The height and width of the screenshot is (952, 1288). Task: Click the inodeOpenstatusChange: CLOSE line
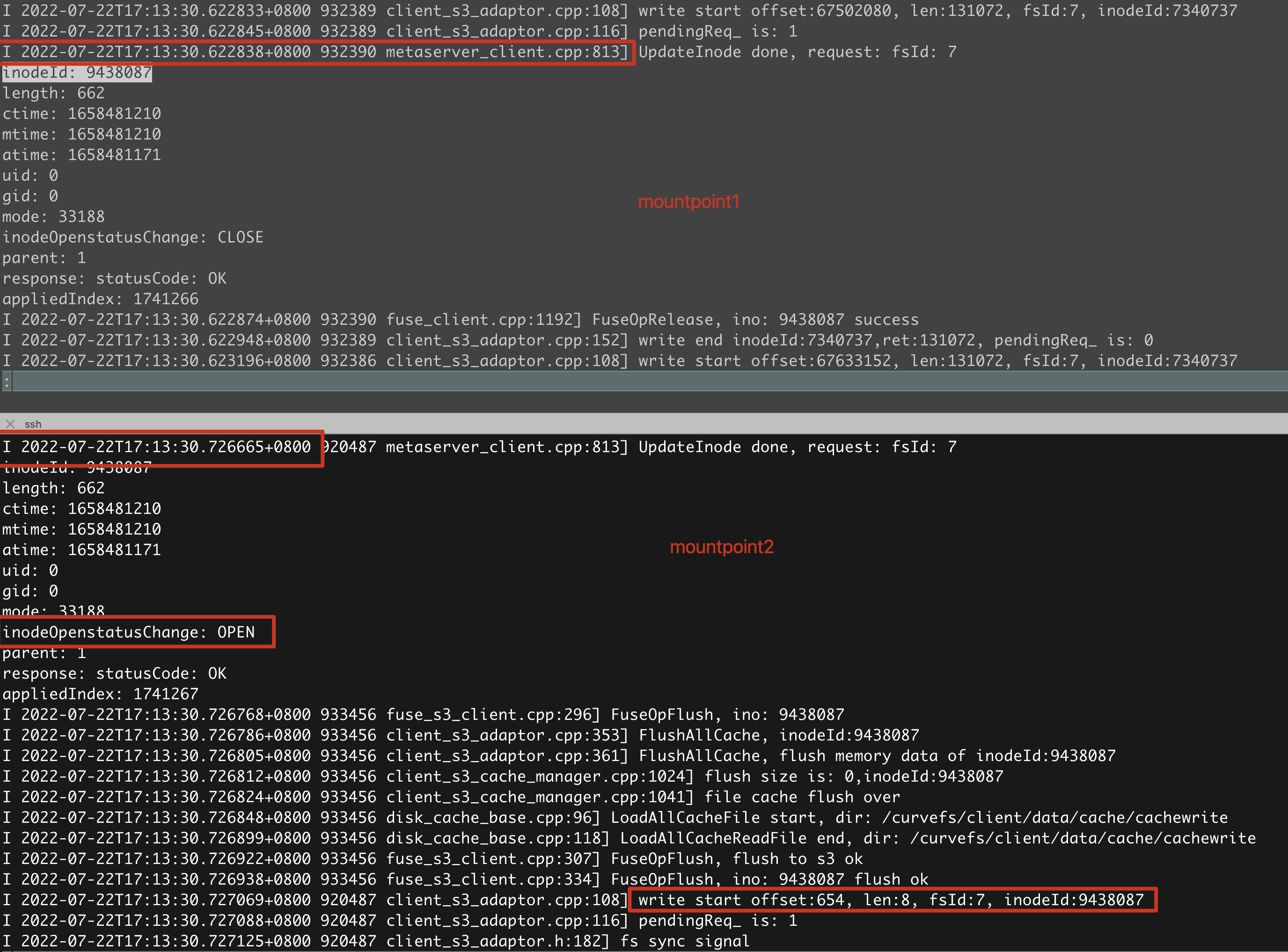click(132, 237)
